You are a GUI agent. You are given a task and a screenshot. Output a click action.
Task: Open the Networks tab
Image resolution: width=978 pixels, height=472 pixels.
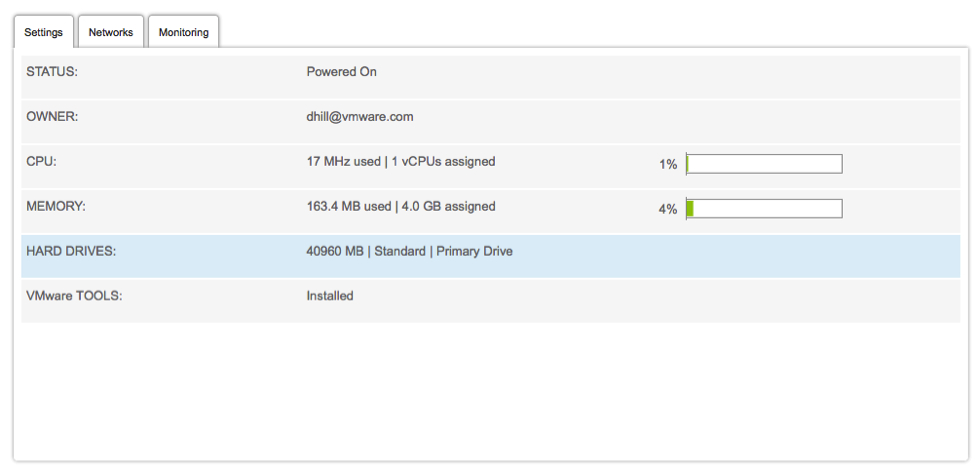(111, 32)
